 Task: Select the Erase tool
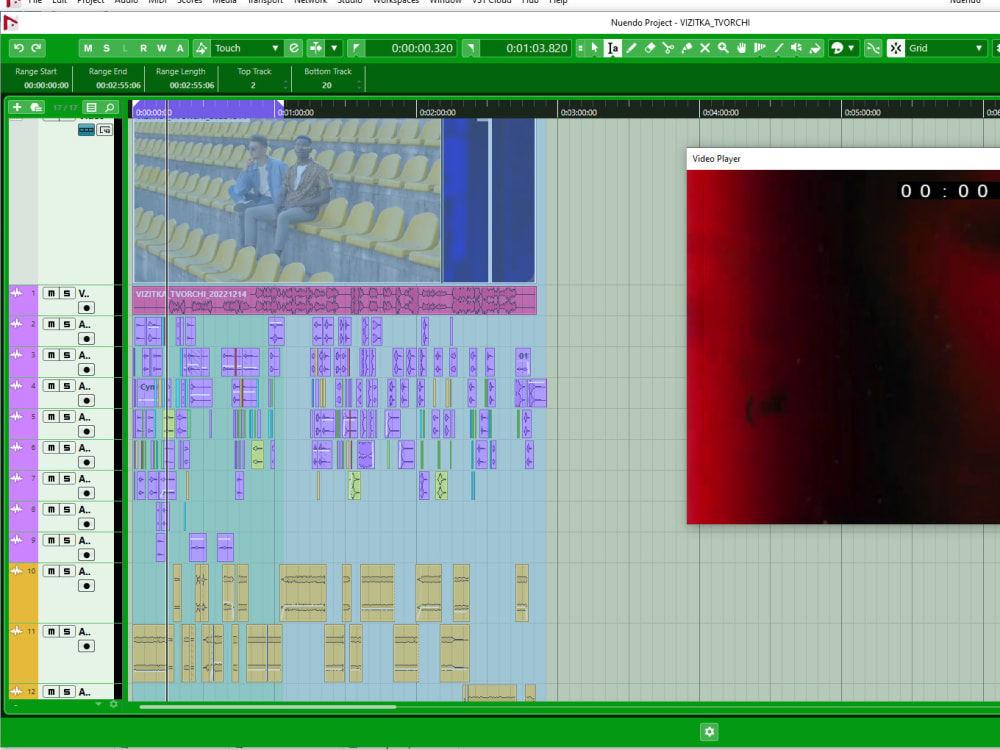coord(649,48)
